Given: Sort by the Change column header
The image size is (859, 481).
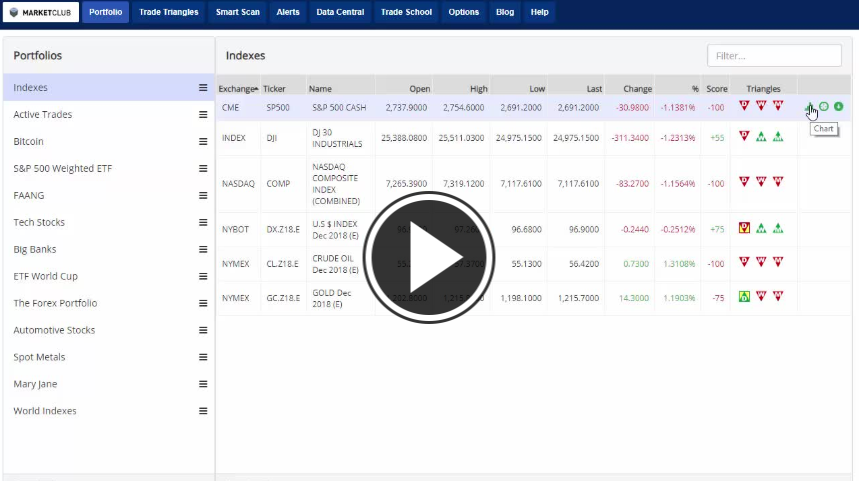Looking at the screenshot, I should [637, 89].
